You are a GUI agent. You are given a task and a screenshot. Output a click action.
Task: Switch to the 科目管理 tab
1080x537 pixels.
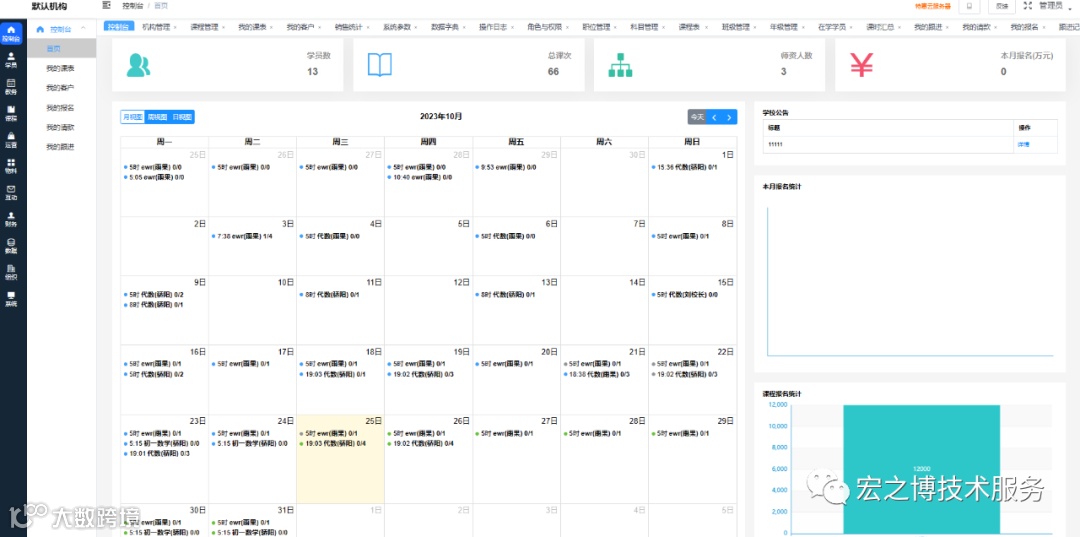point(644,27)
